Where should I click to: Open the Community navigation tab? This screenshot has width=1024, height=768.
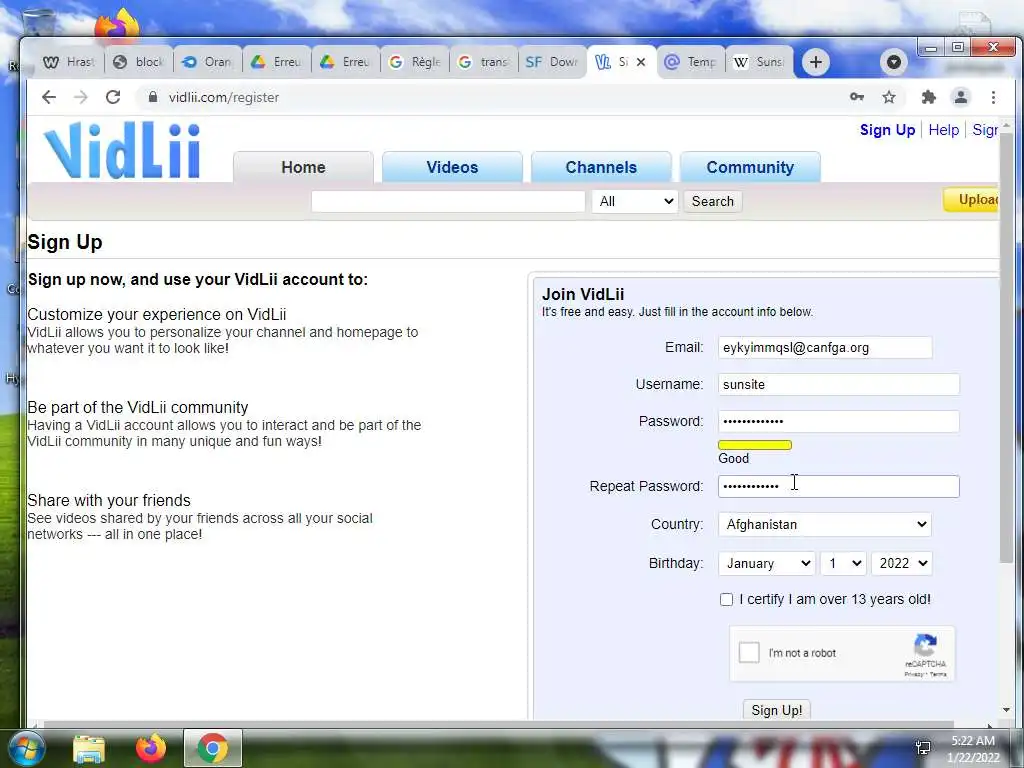point(750,167)
